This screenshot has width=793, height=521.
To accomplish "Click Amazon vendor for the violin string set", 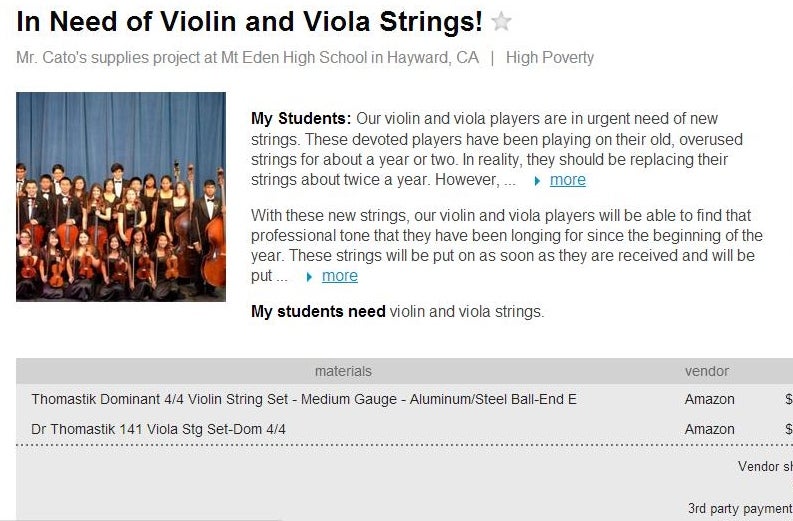I will (x=709, y=399).
